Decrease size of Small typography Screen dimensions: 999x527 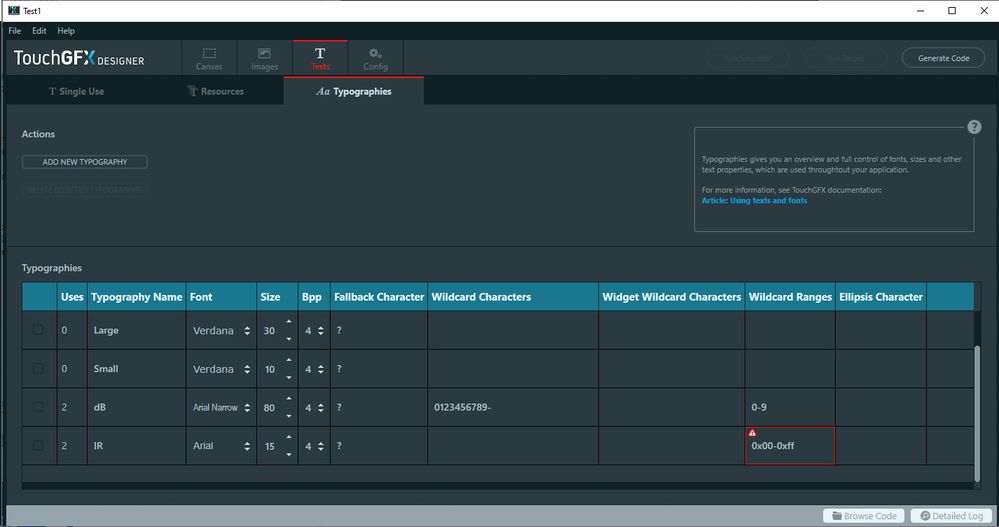coord(289,377)
